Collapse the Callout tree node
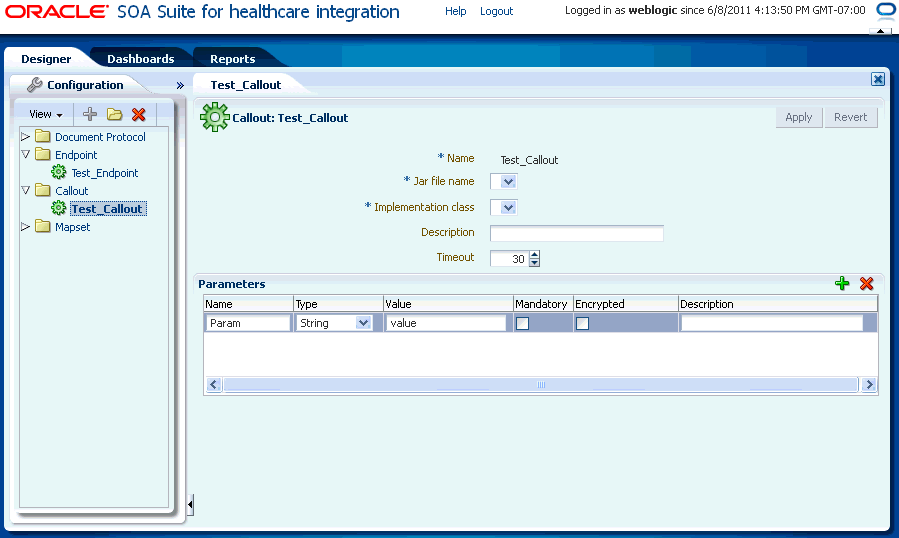The width and height of the screenshot is (899, 538). click(x=25, y=190)
